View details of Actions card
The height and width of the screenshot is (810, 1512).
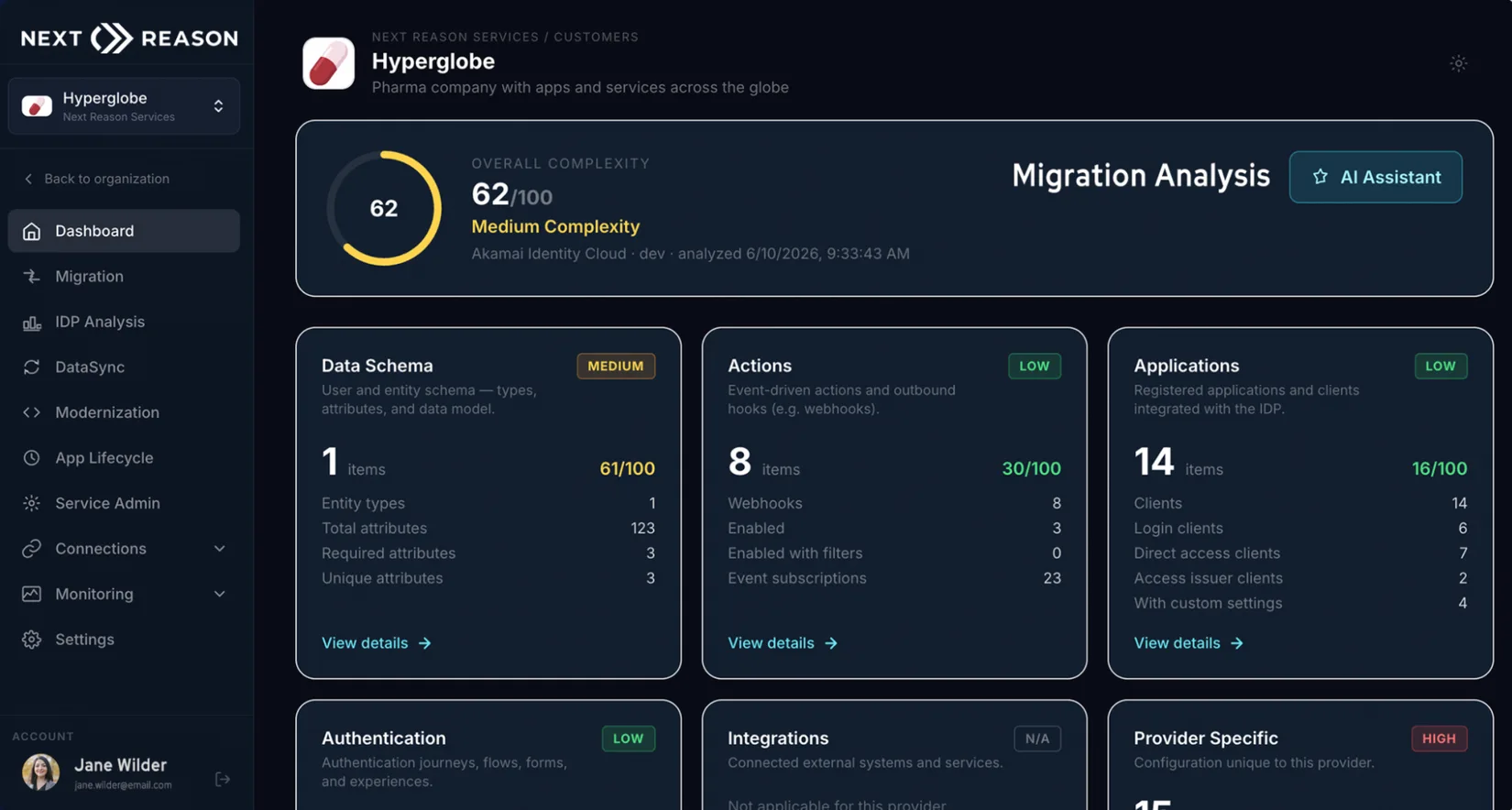[x=783, y=642]
